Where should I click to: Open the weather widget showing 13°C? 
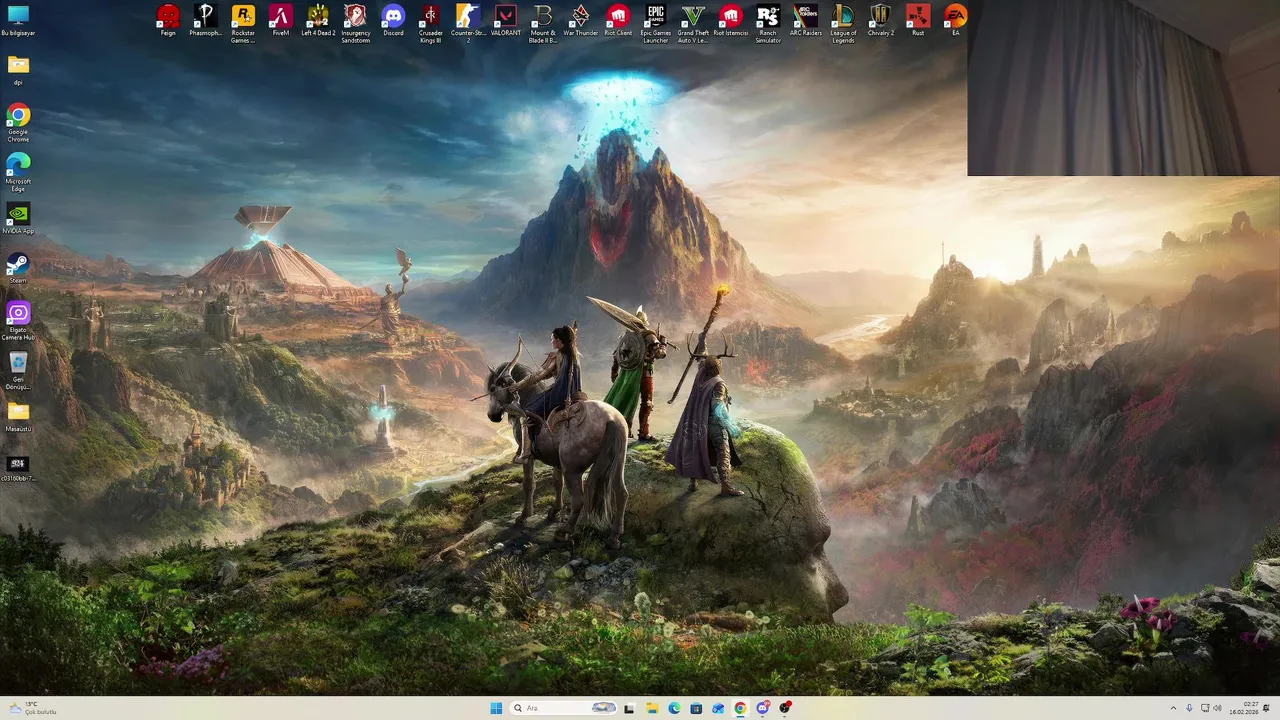pyautogui.click(x=32, y=708)
